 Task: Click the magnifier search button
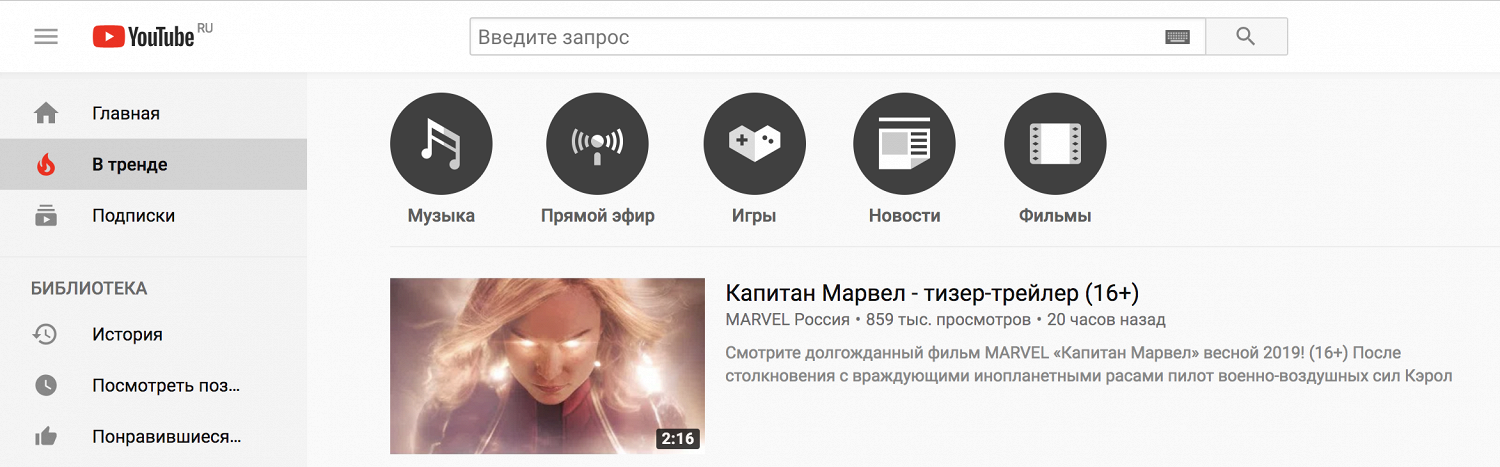[1246, 37]
